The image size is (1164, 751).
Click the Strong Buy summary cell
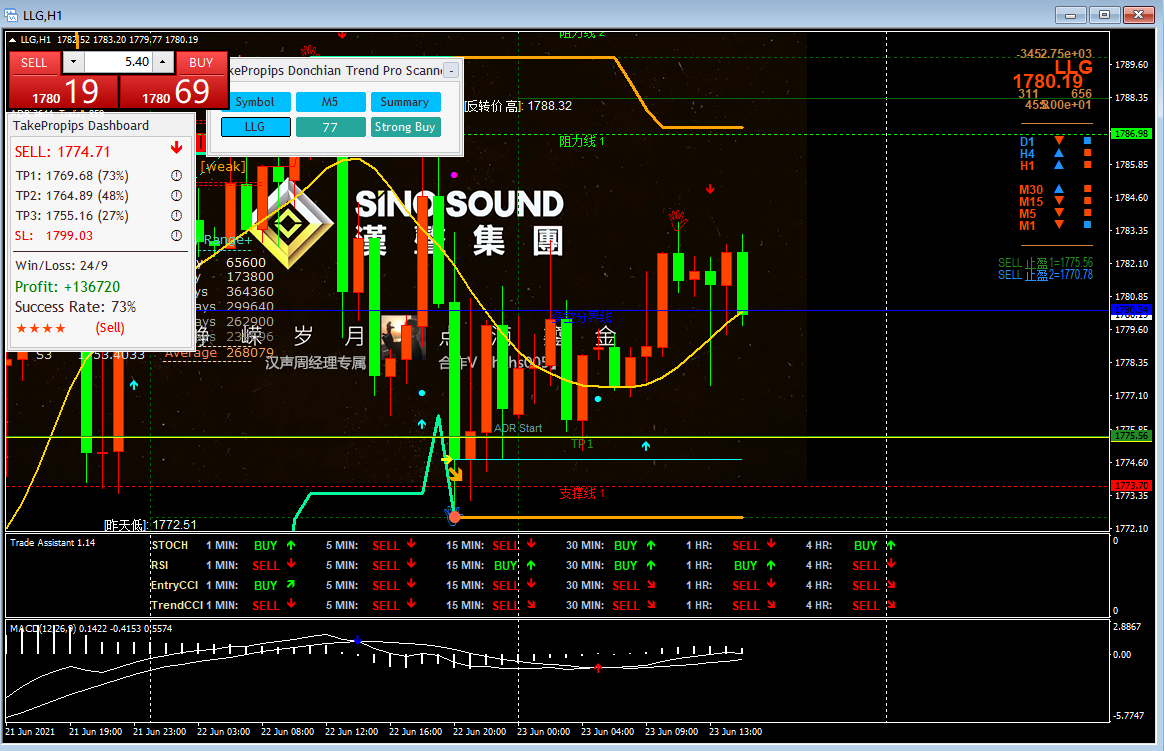(405, 127)
